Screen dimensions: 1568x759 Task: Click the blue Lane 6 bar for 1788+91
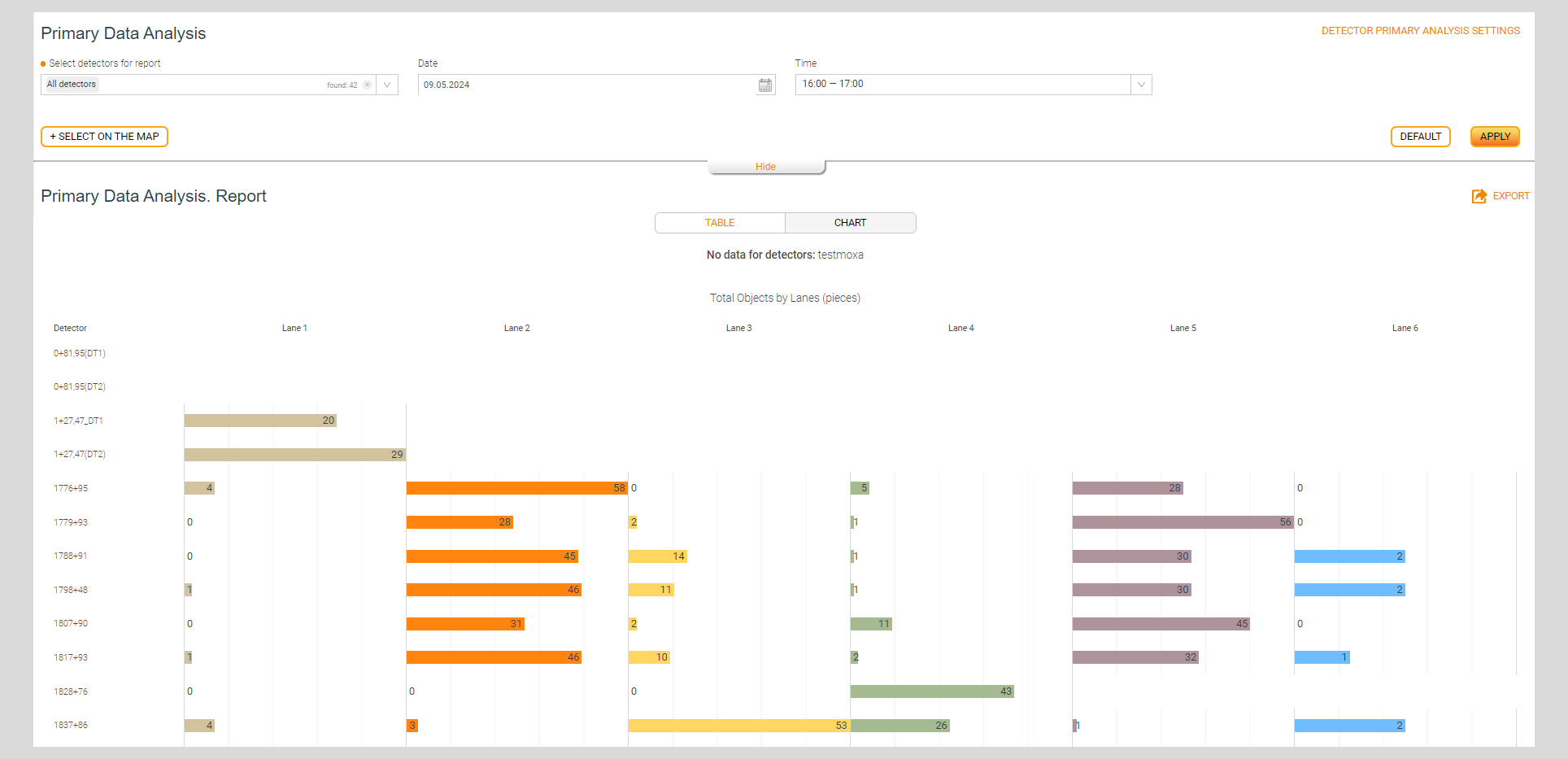tap(1350, 556)
